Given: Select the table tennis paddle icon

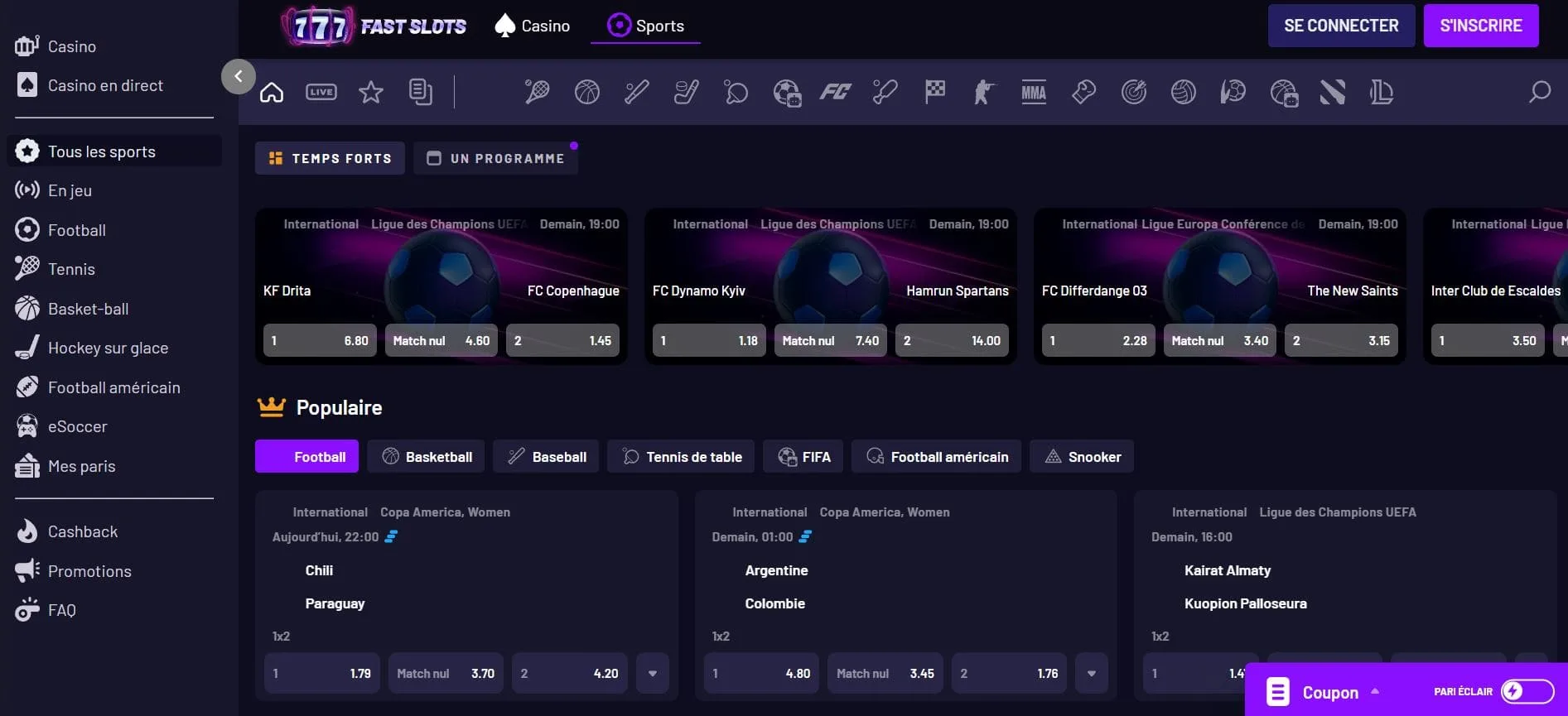Looking at the screenshot, I should point(736,92).
